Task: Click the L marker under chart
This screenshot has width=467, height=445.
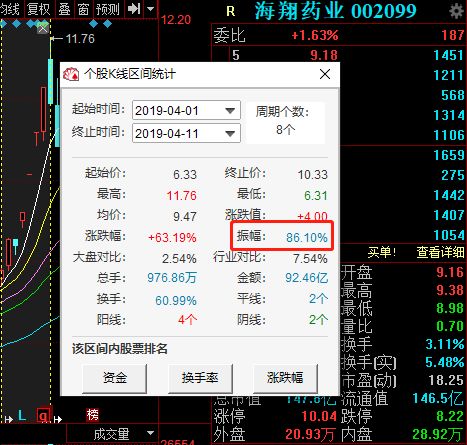Action: [x=22, y=415]
